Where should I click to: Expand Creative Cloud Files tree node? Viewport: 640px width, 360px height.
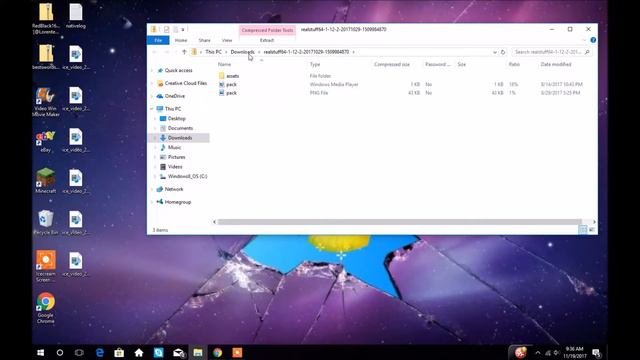click(152, 83)
